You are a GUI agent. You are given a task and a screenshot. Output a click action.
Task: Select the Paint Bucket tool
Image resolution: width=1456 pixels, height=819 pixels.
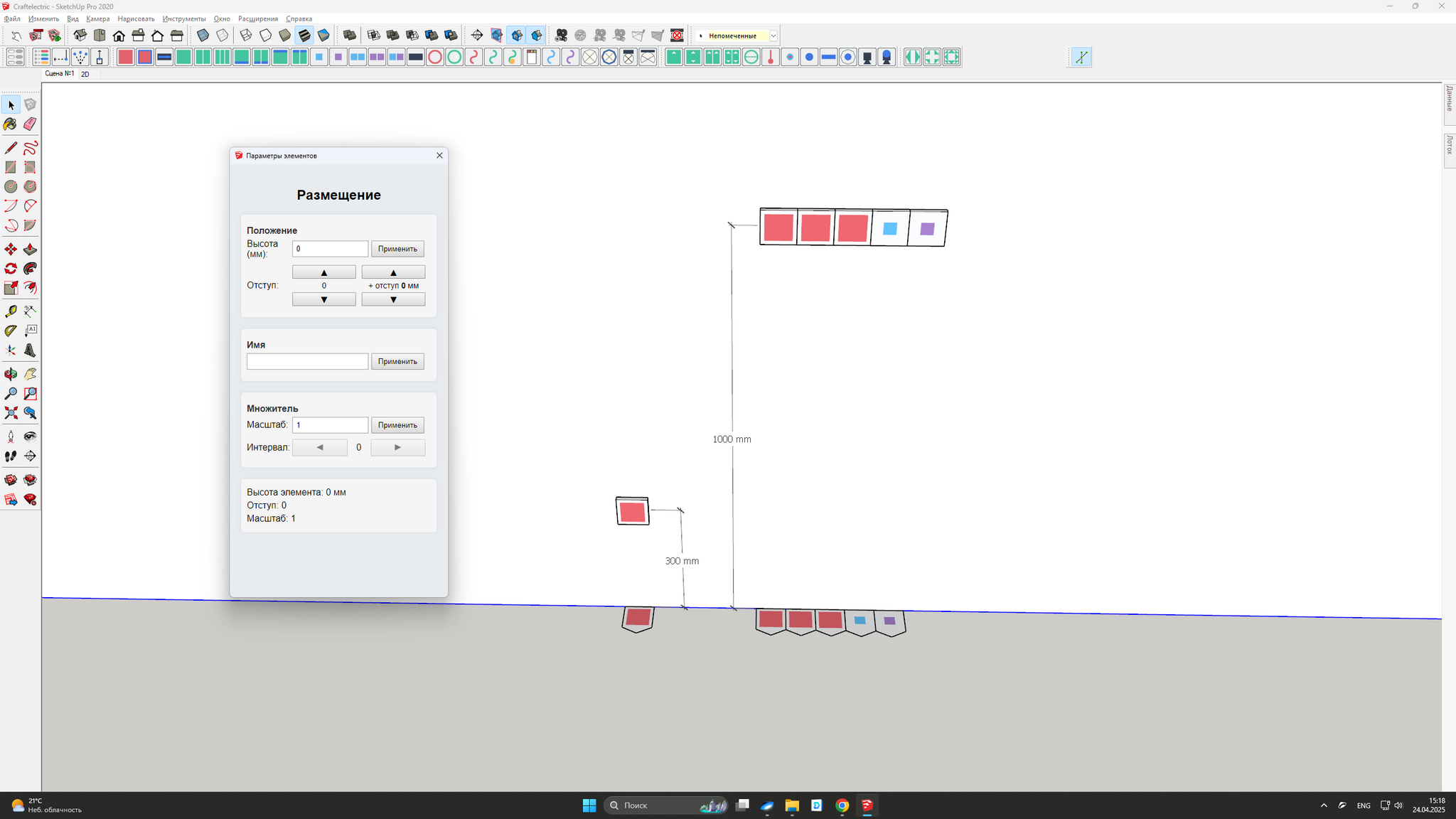[11, 124]
